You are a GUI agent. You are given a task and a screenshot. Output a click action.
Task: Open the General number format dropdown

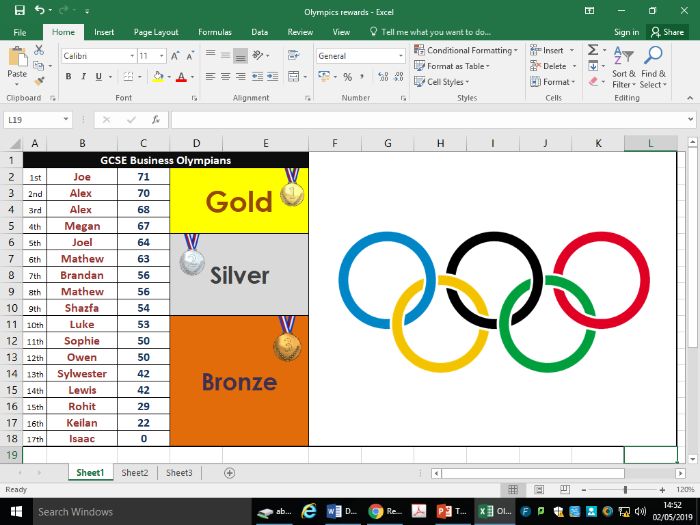click(400, 56)
